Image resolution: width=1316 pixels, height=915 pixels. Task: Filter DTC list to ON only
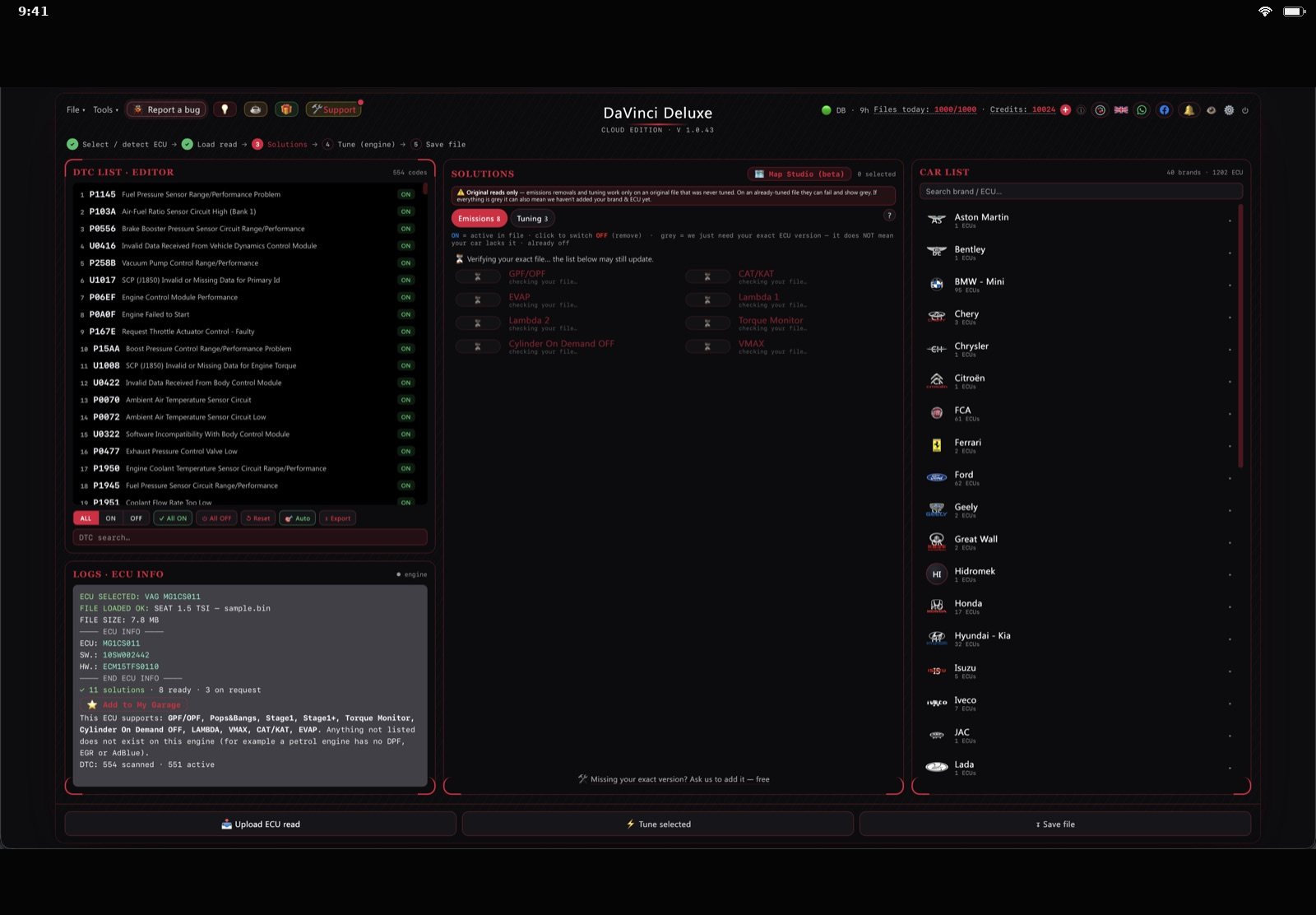point(111,518)
